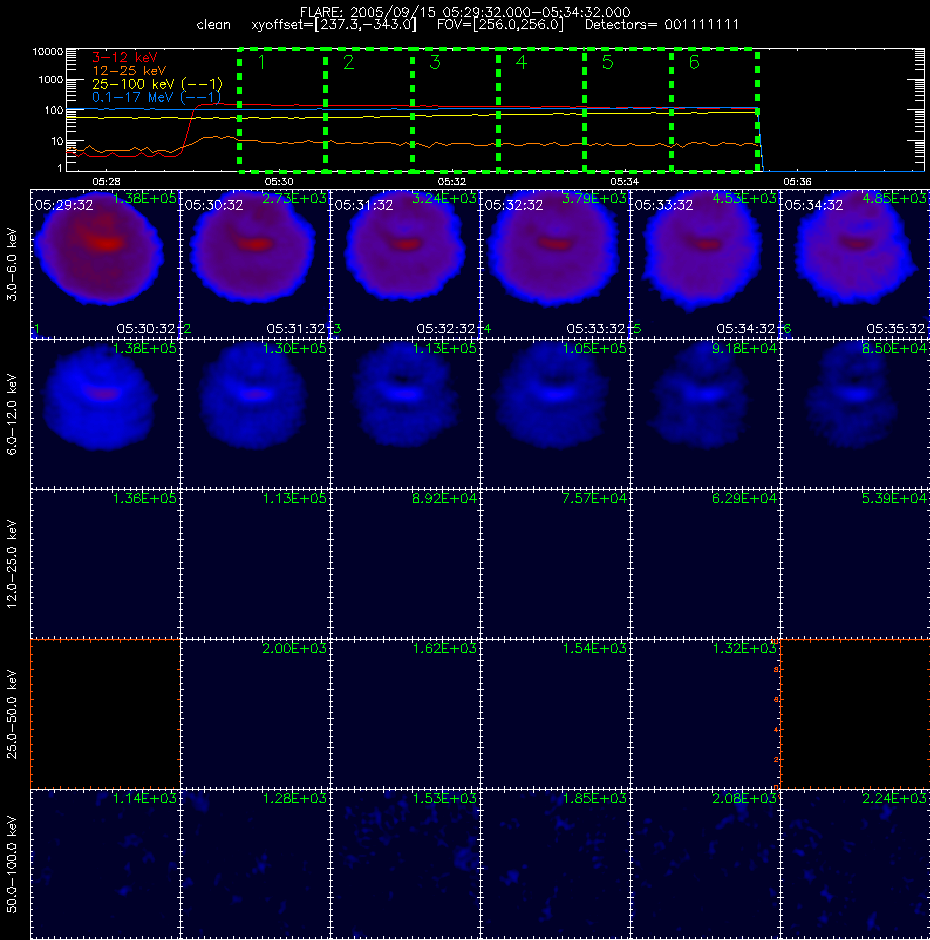
Task: Click the '25.0-50.0 keV' row label
Action: tap(12, 714)
